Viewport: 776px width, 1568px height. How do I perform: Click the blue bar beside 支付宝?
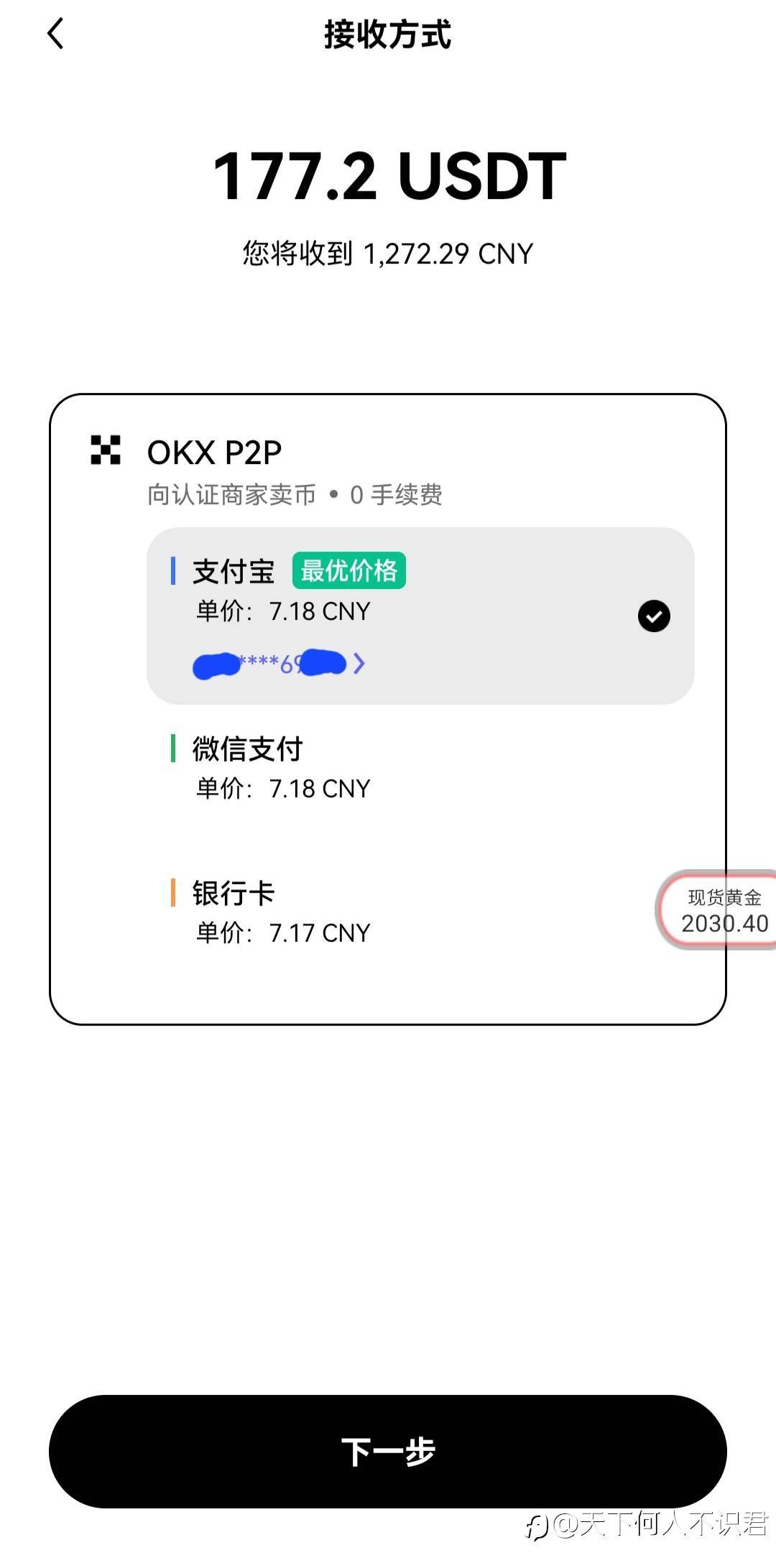coord(173,571)
